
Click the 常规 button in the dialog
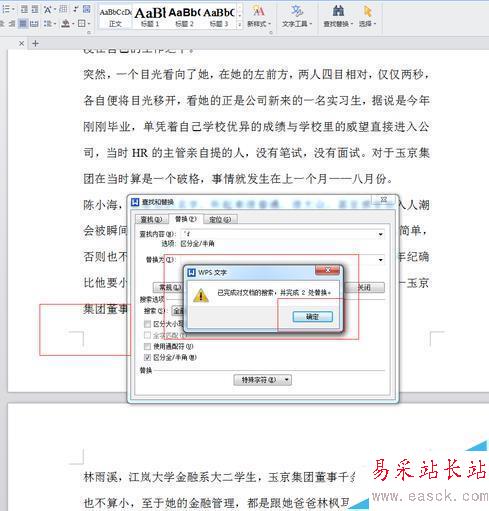(x=169, y=287)
